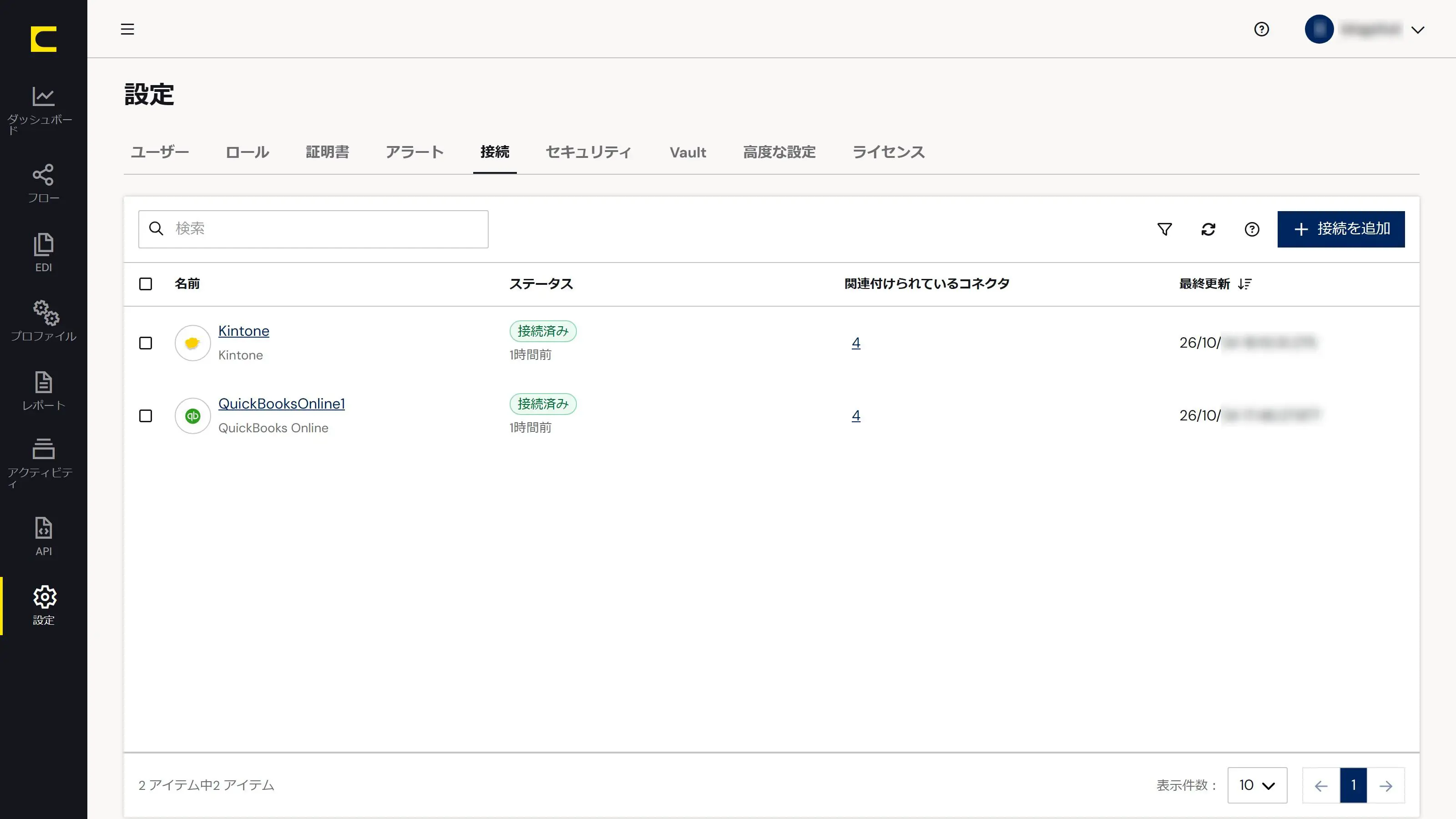The image size is (1456, 819).
Task: Click the '2 アイテム中2 アイテム' count text
Action: pyautogui.click(x=206, y=785)
